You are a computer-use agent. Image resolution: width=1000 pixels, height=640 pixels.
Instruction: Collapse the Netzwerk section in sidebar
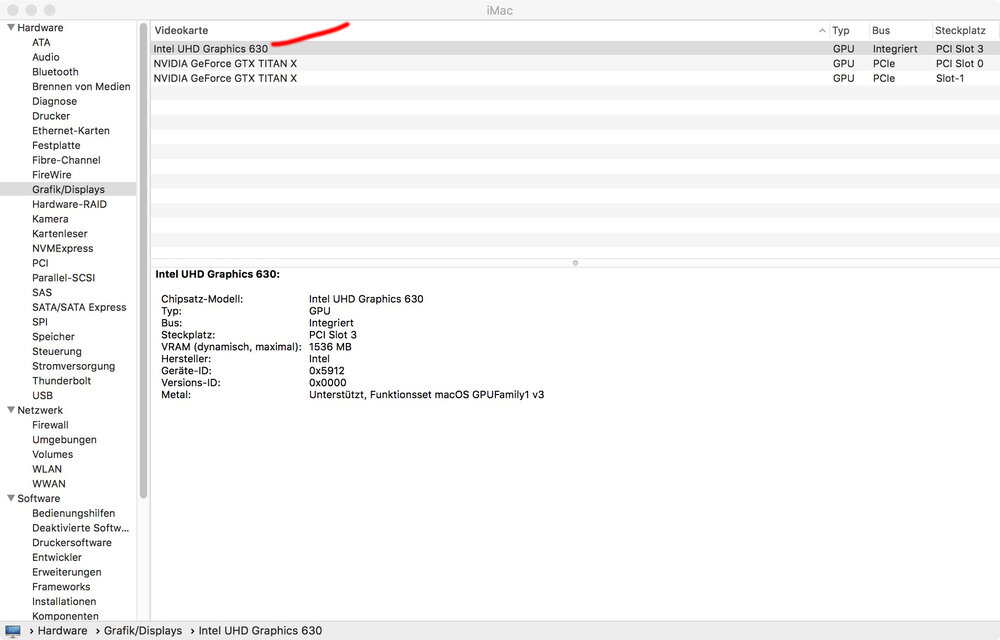(10, 410)
